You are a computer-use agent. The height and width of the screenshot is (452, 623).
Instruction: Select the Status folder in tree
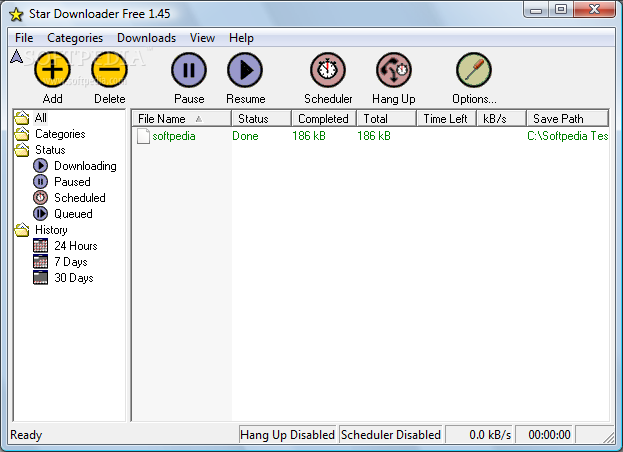pos(50,150)
